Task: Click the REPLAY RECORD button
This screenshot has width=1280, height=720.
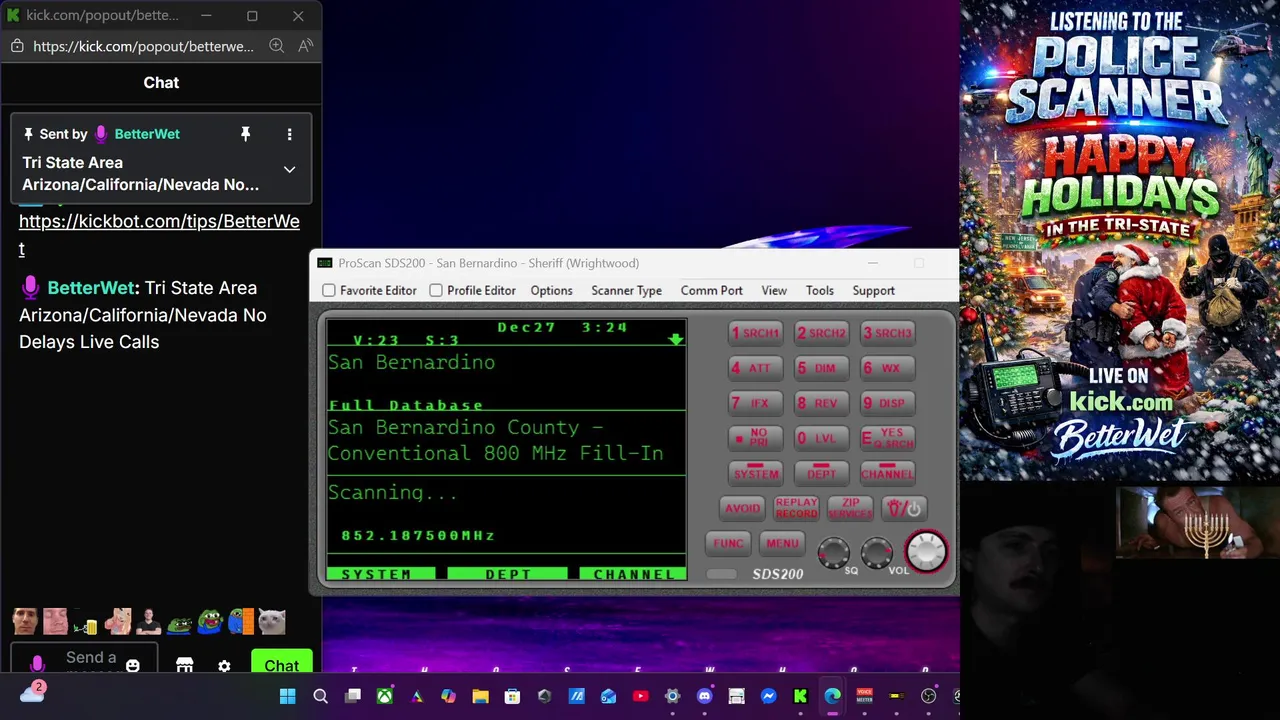Action: pos(796,508)
